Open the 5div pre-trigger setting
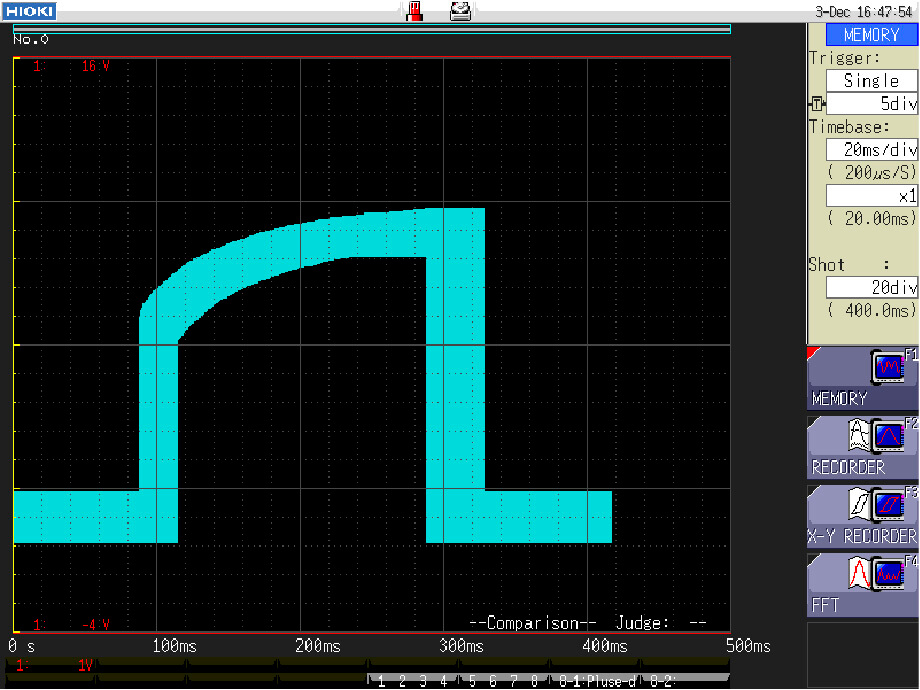Screen dimensions: 920x690 873,104
